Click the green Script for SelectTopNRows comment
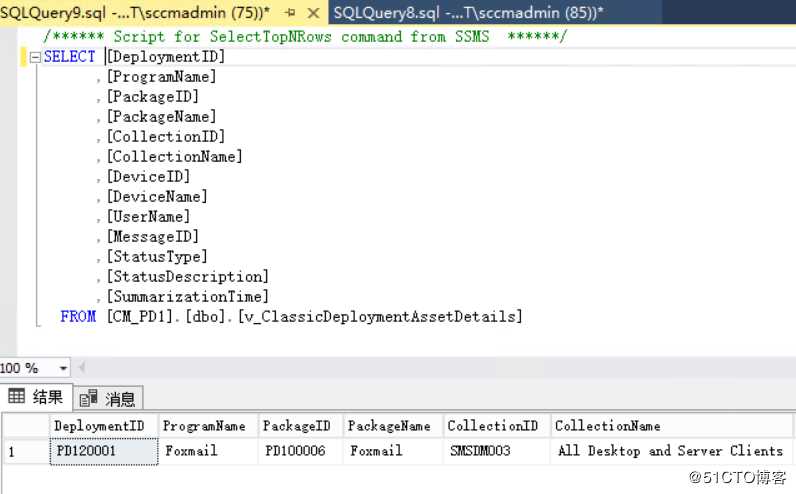The image size is (796, 494). (305, 37)
